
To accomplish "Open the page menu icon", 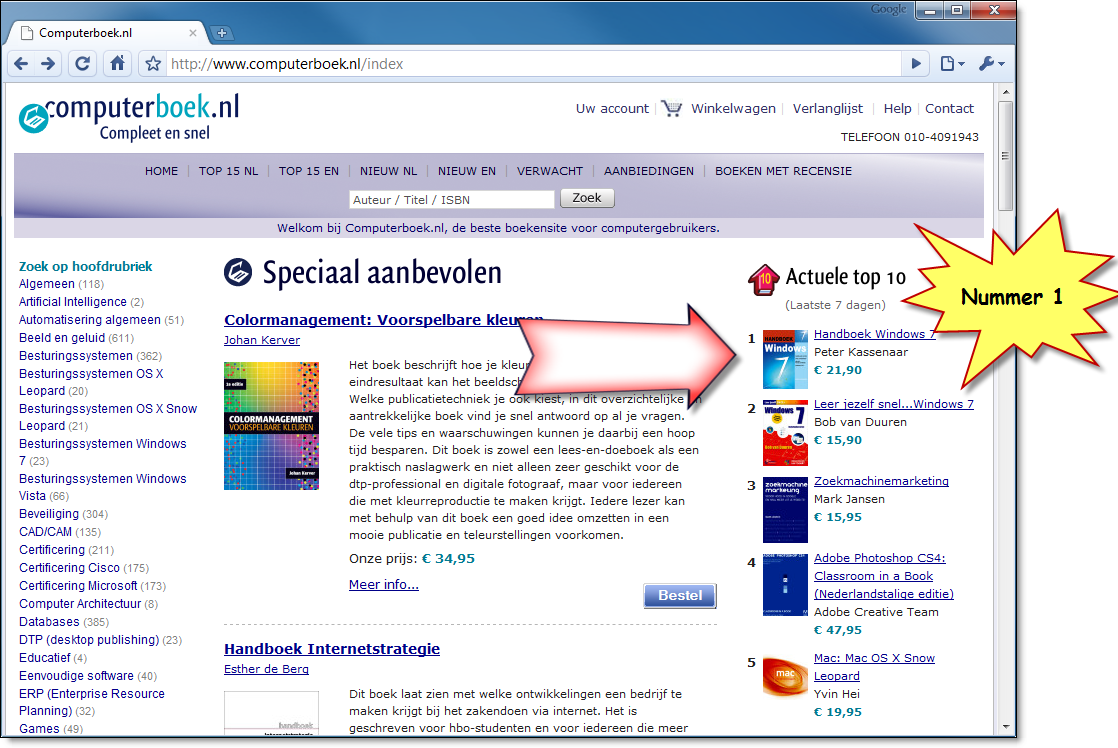I will pos(952,63).
